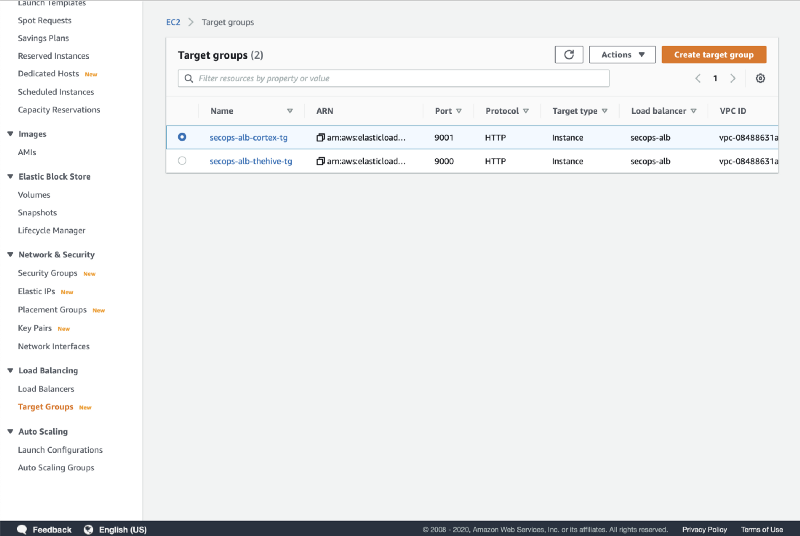Screen dimensions: 800x536
Task: Click Create target group button
Action: (713, 55)
